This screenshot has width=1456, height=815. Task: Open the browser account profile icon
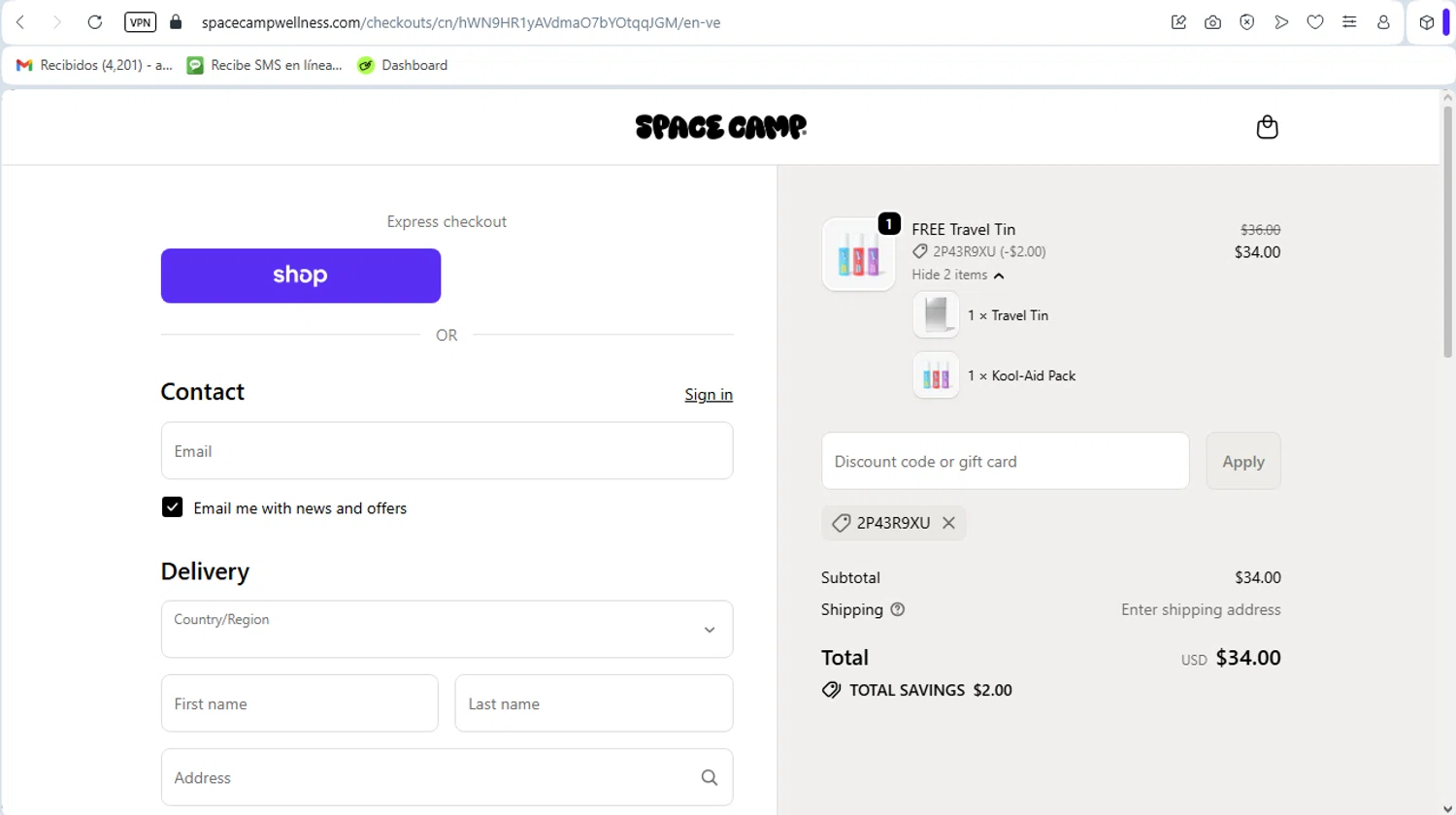pyautogui.click(x=1383, y=22)
